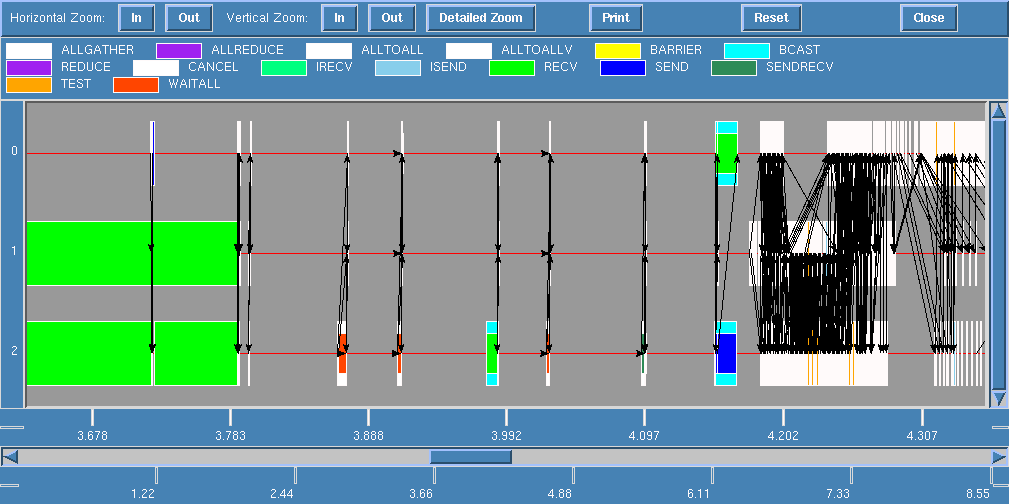
Task: Click the horizontal scrollbar left arrow
Action: 10,457
